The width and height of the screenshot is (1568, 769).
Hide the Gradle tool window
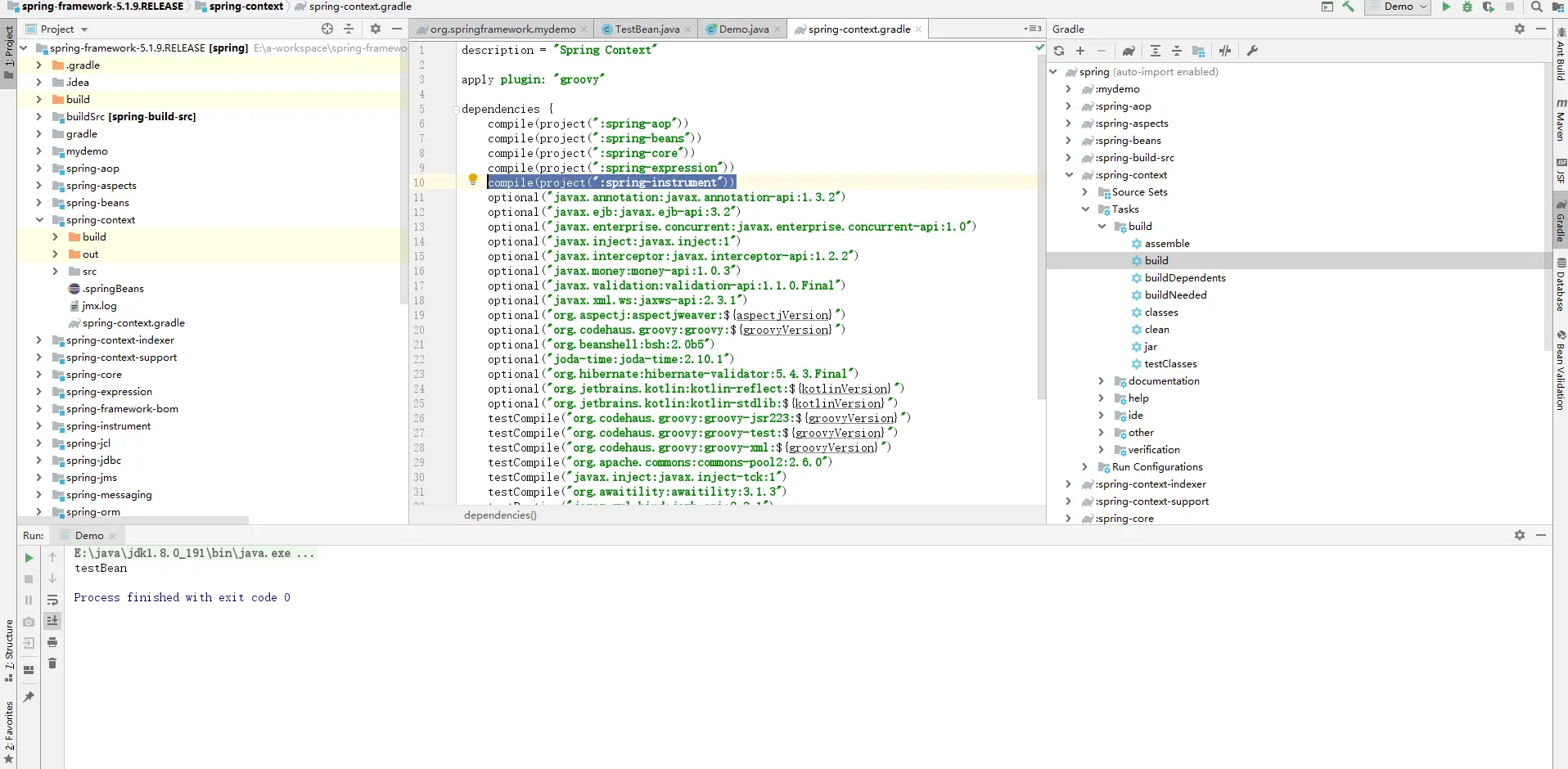point(1541,29)
